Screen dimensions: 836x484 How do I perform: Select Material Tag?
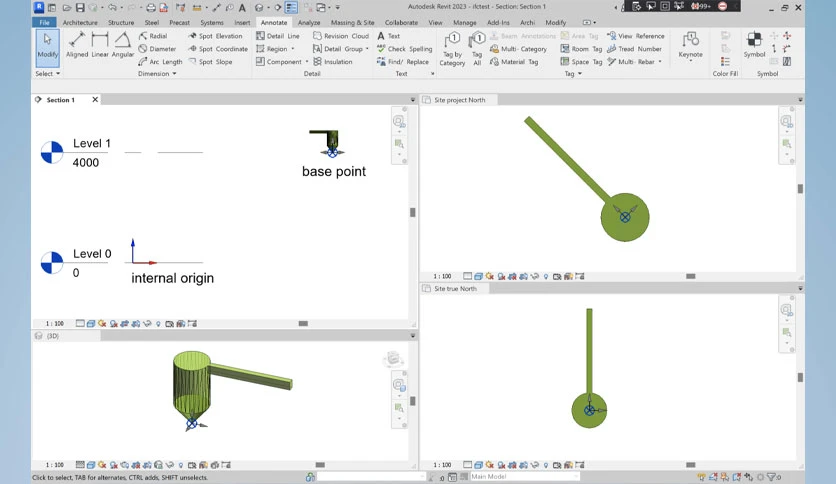(x=514, y=62)
